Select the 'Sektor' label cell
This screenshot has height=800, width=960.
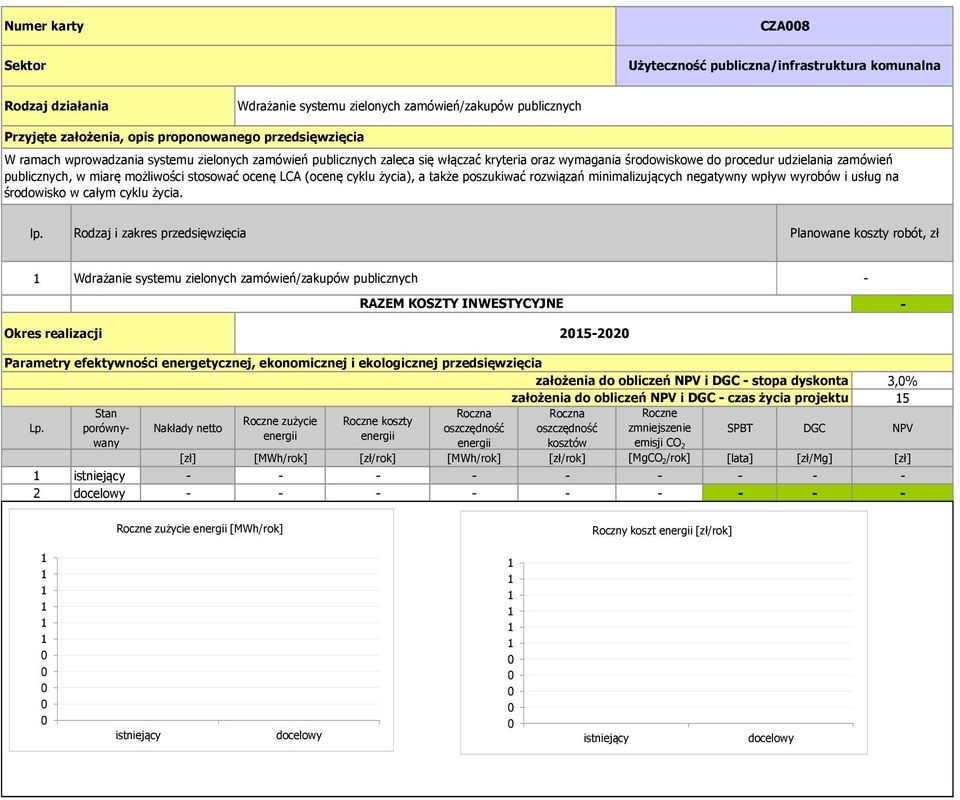tap(308, 65)
